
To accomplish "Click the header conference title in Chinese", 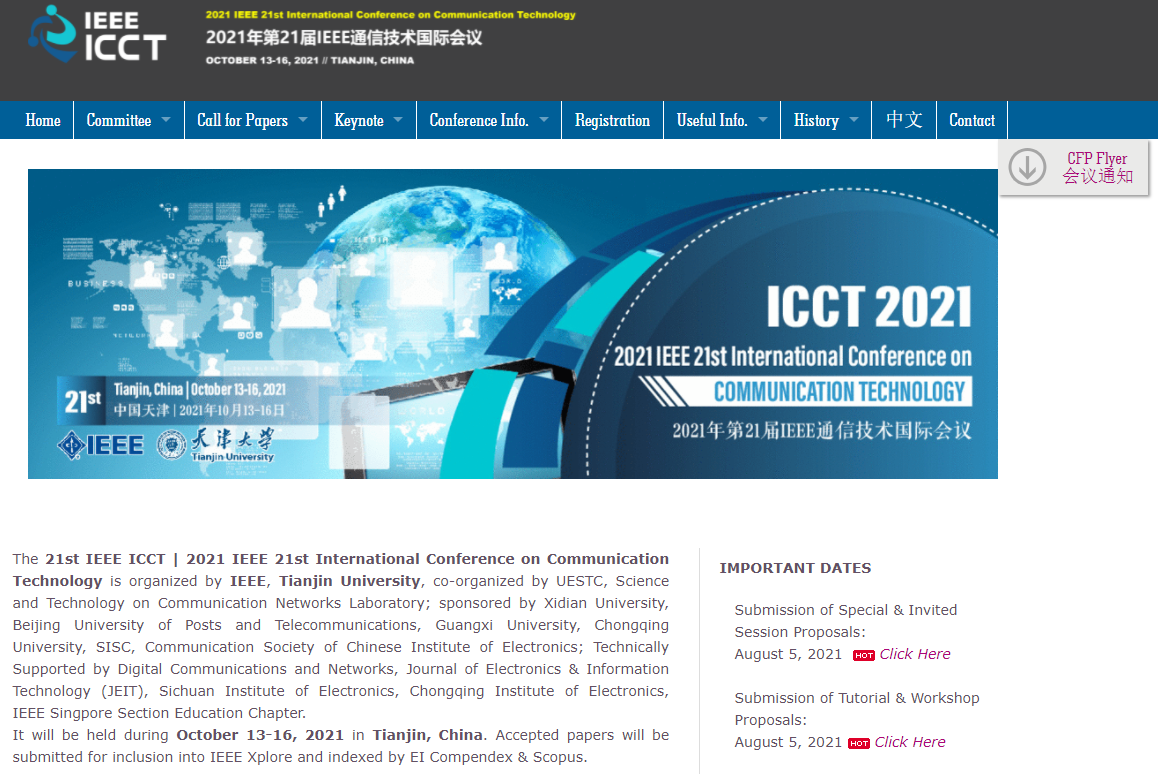I will click(x=343, y=38).
